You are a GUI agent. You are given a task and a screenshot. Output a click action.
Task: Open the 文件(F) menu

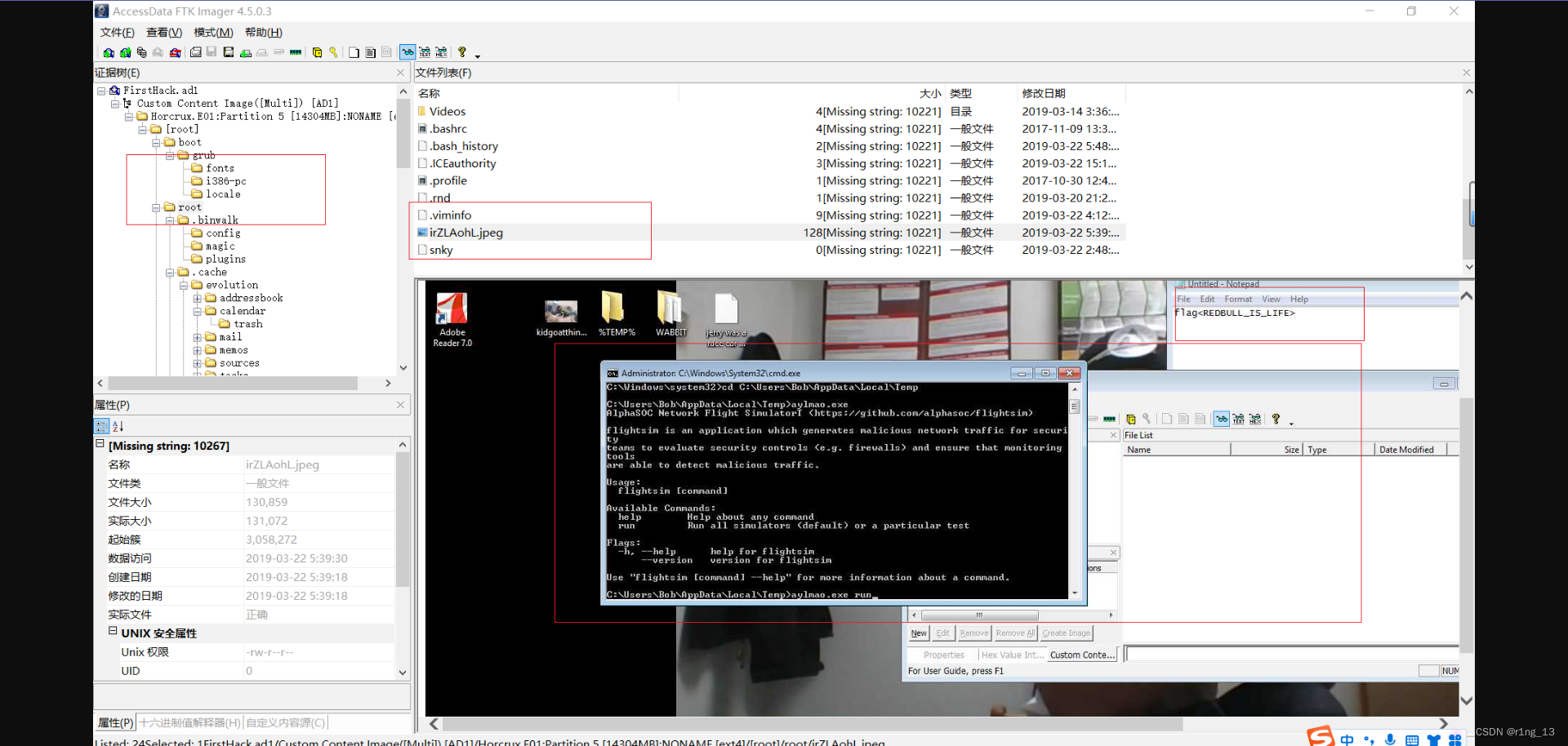click(117, 33)
